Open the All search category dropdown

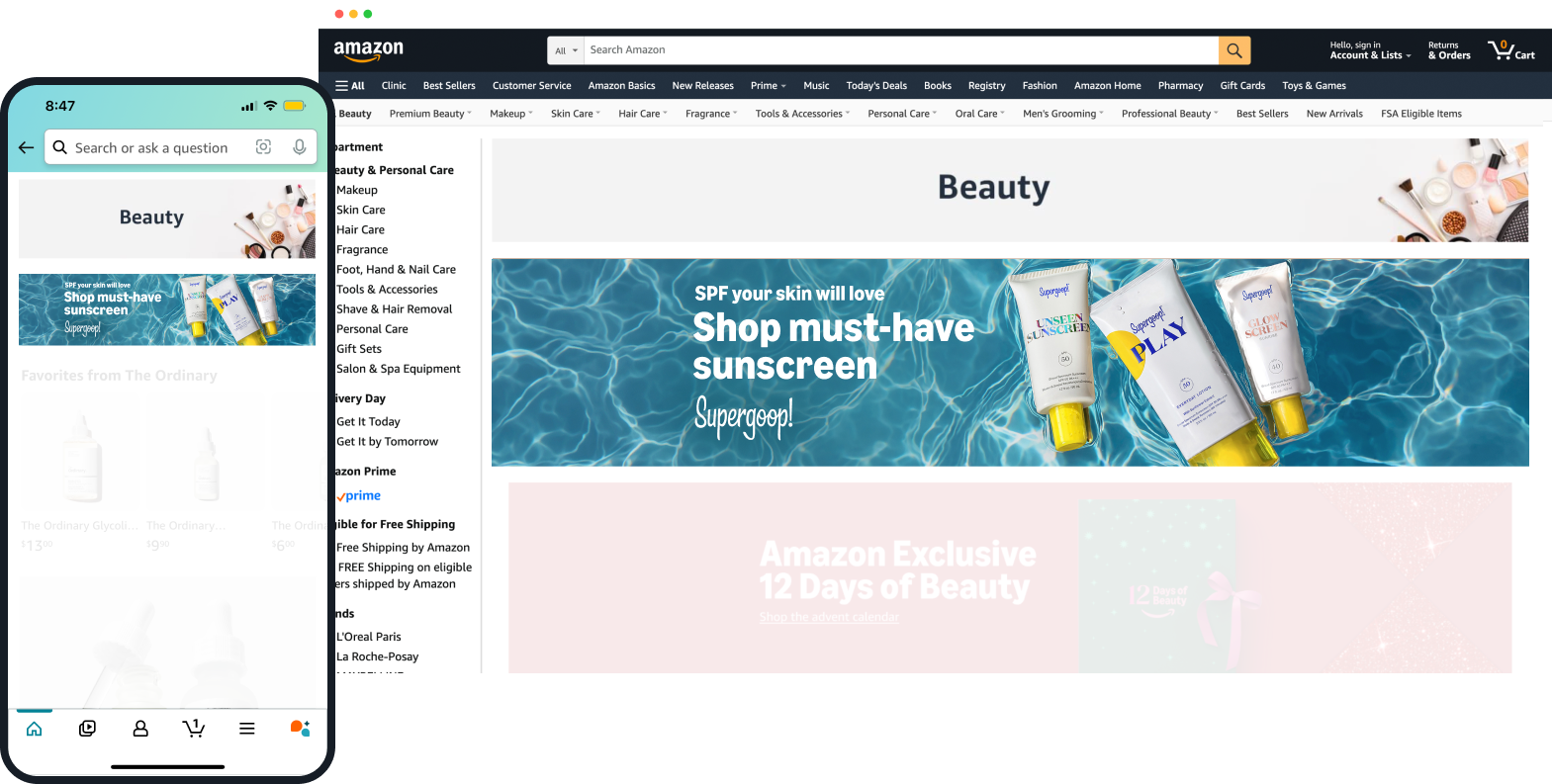(566, 50)
